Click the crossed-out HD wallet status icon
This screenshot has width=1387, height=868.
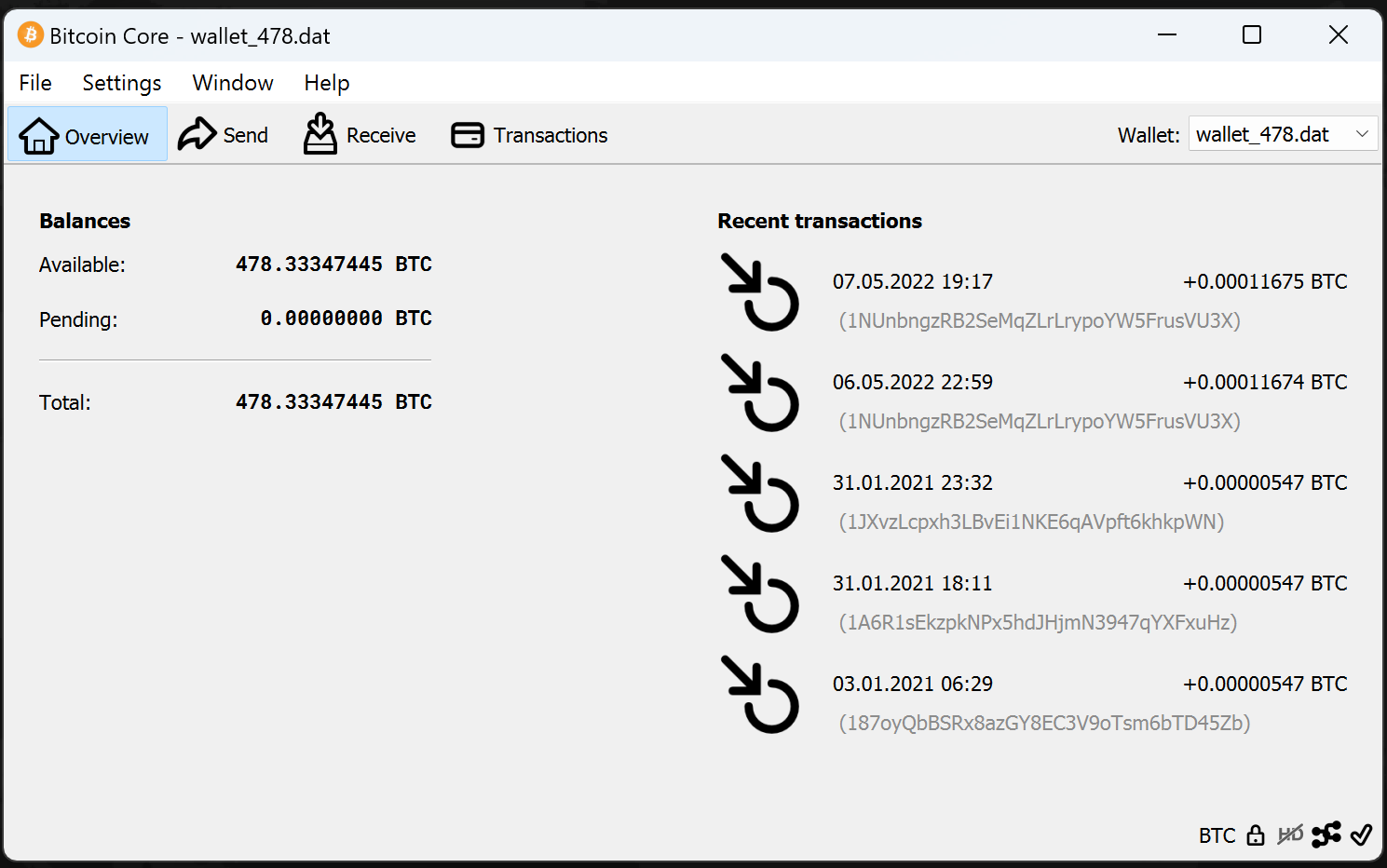pyautogui.click(x=1290, y=835)
